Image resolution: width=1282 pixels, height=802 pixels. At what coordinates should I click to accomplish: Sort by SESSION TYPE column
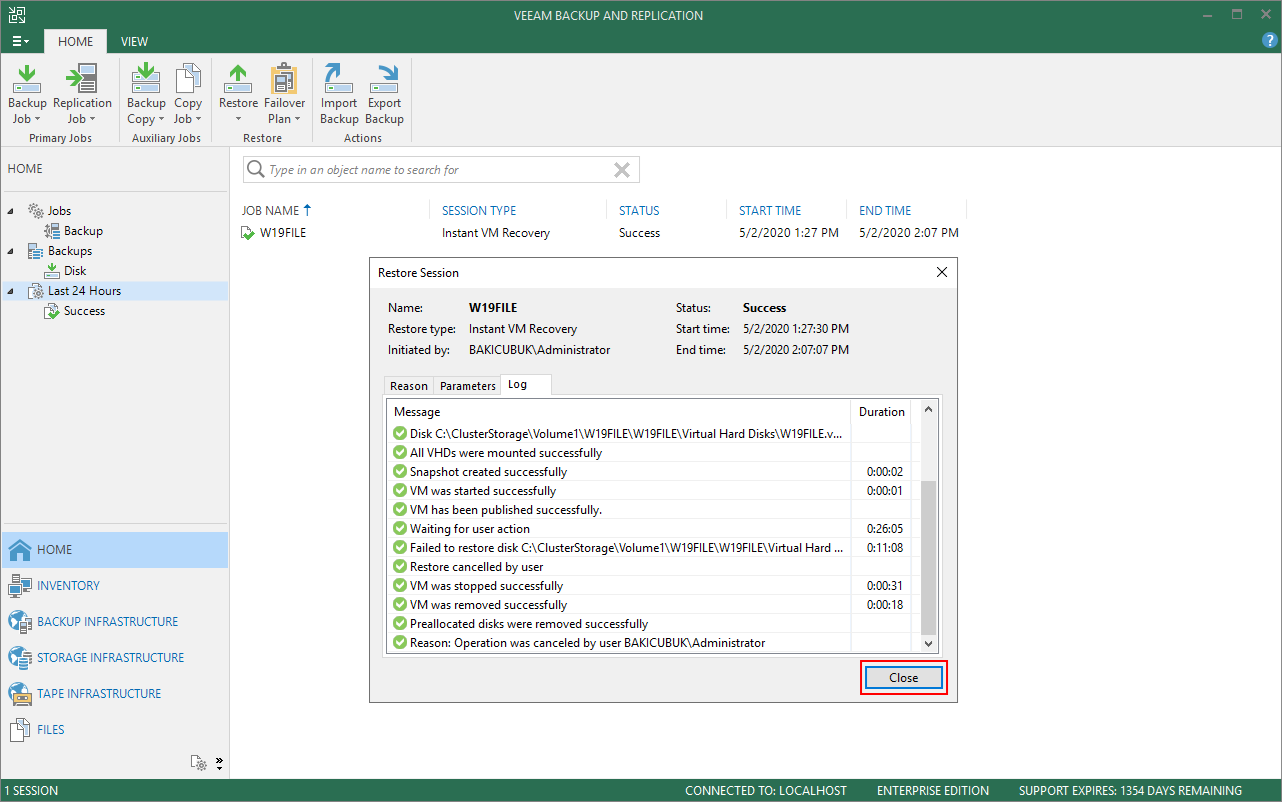click(x=479, y=211)
